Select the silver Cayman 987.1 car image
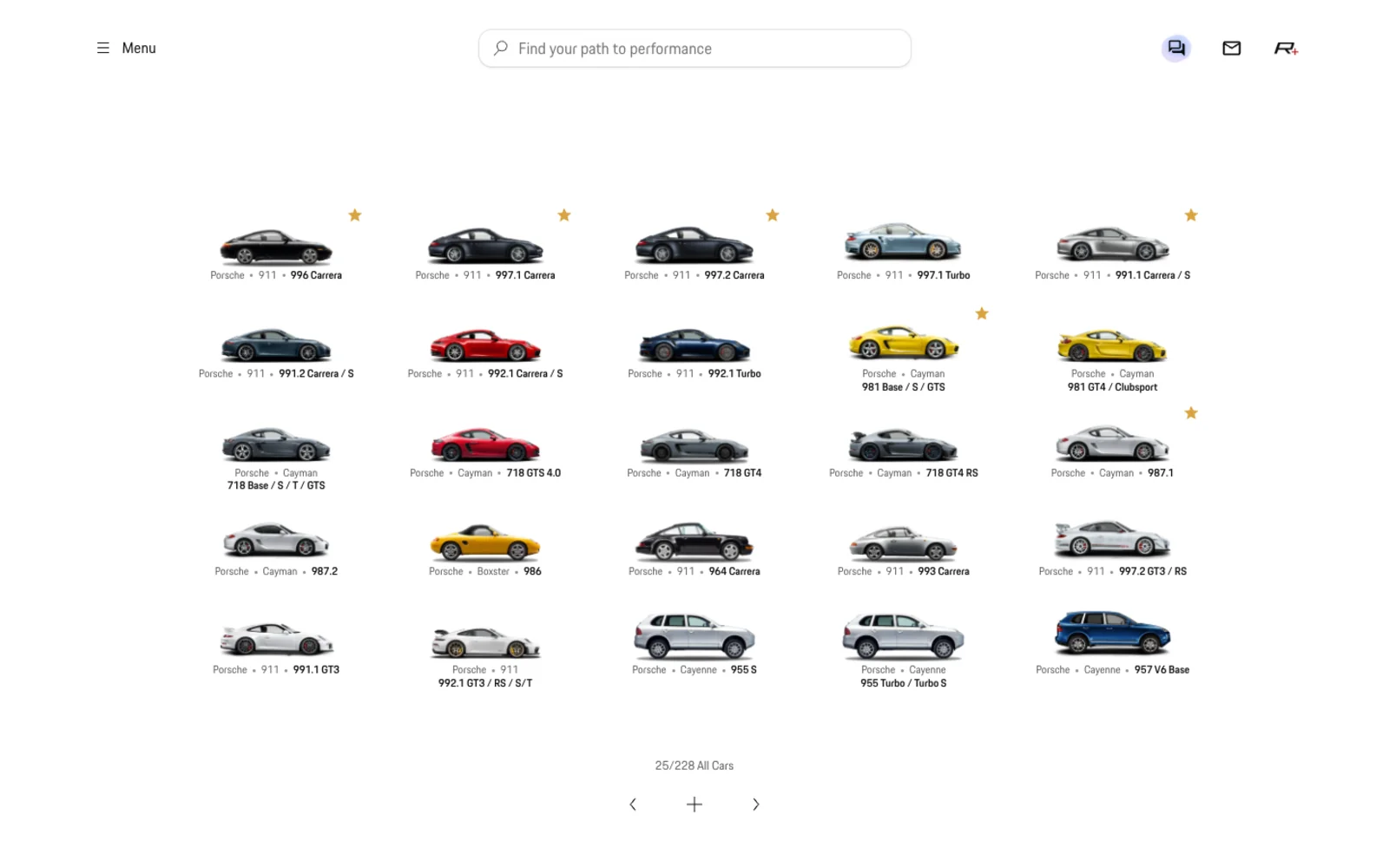 1112,443
